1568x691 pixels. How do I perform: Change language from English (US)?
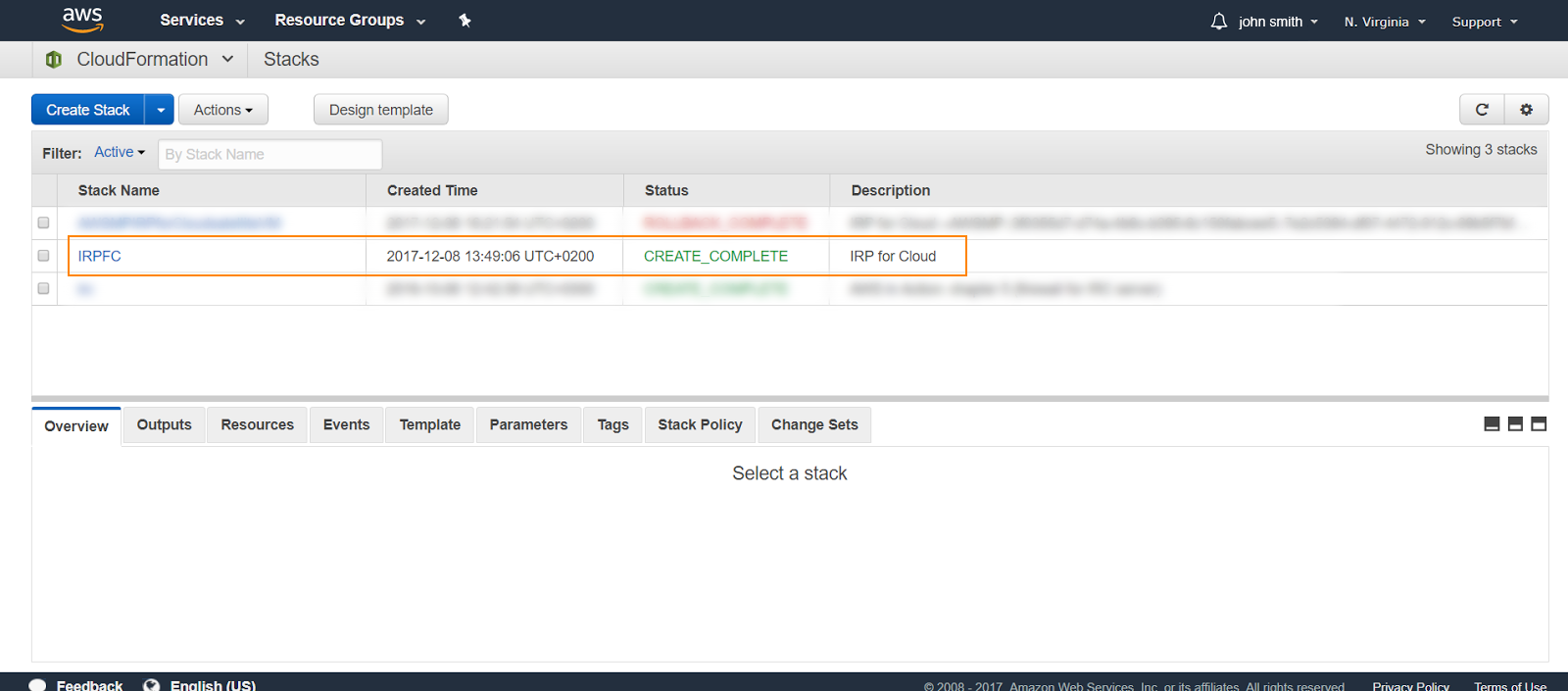tap(213, 685)
